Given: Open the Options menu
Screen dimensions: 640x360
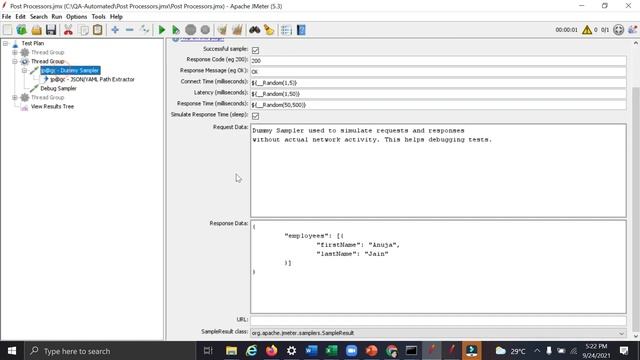Looking at the screenshot, I should [77, 17].
